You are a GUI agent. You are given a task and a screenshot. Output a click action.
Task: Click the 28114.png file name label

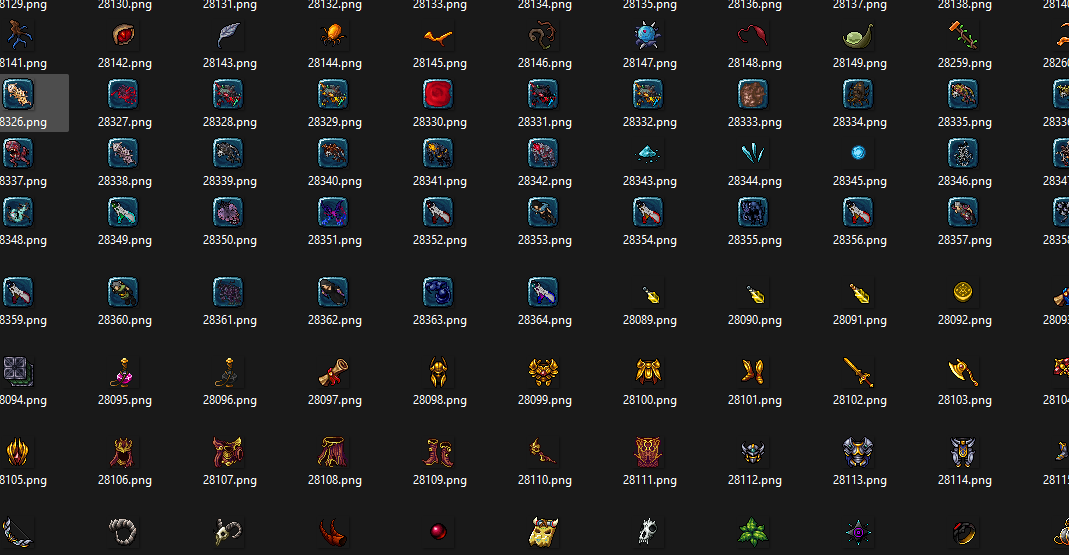(965, 480)
